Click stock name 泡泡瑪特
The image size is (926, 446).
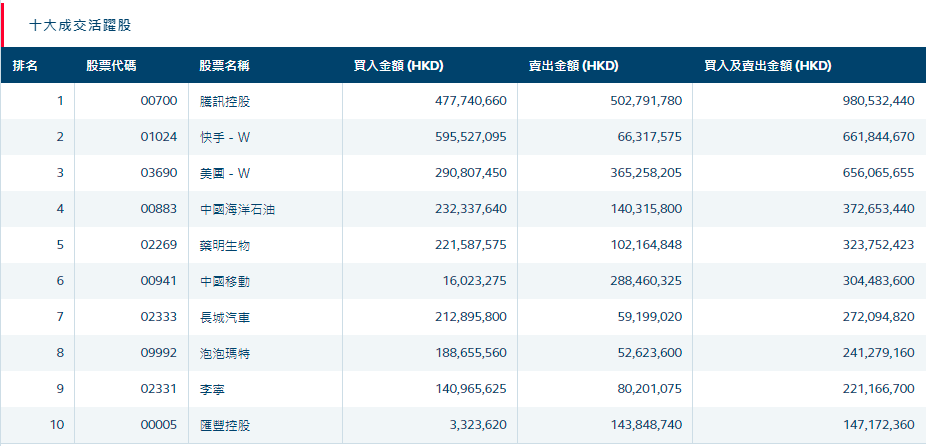tap(225, 353)
